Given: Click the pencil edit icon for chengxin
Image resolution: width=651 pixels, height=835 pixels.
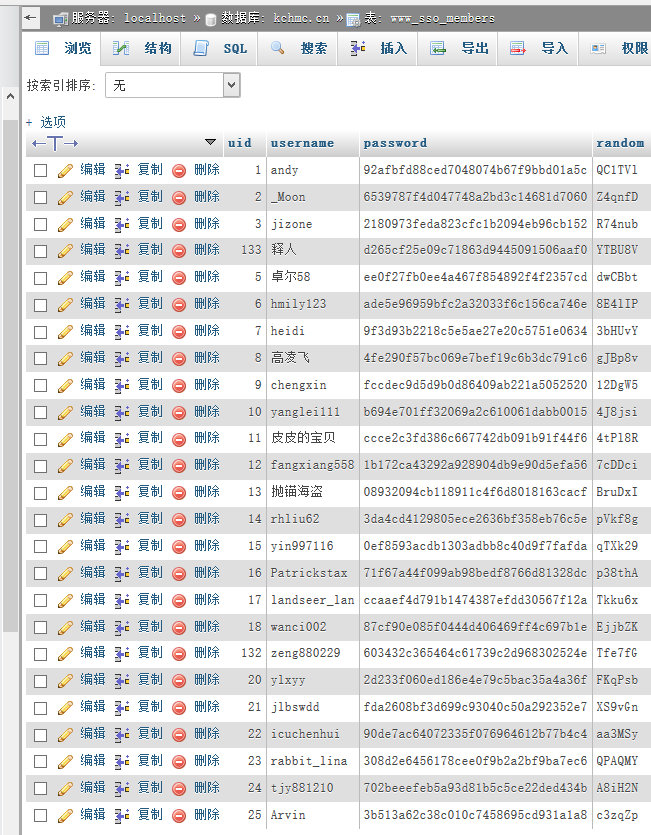Looking at the screenshot, I should pyautogui.click(x=65, y=385).
